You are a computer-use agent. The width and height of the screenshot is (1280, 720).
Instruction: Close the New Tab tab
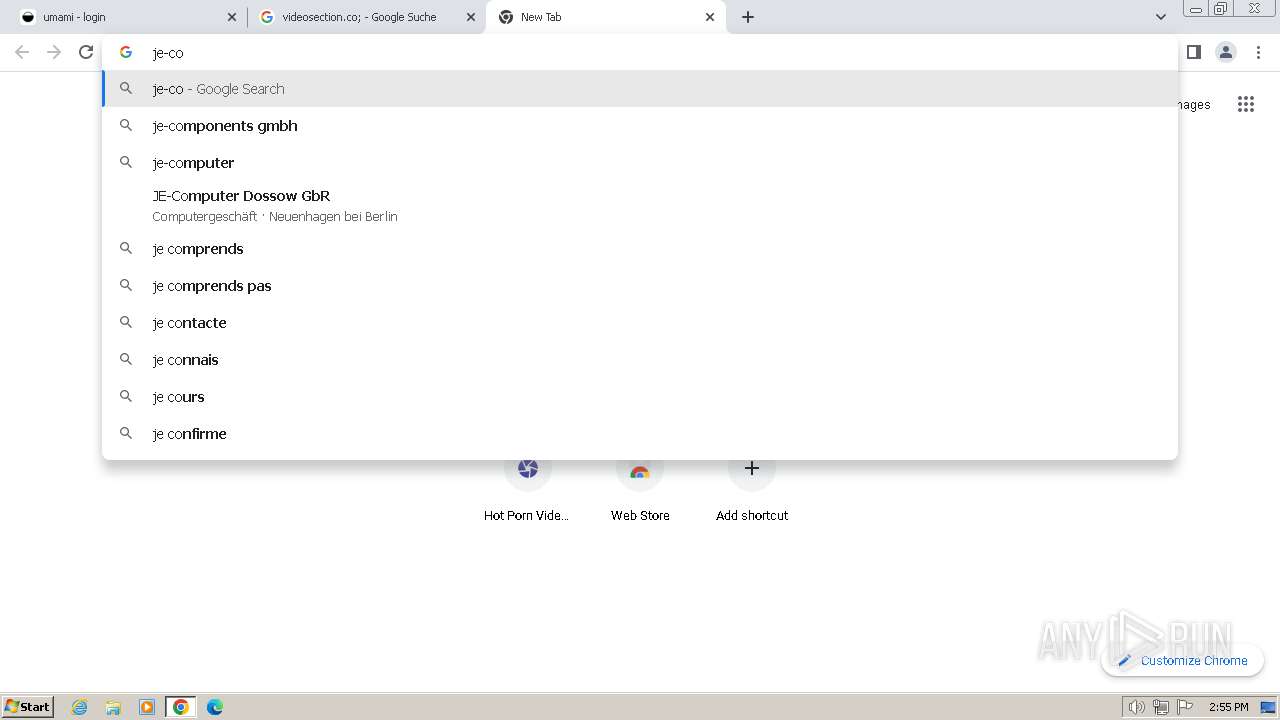coord(710,17)
